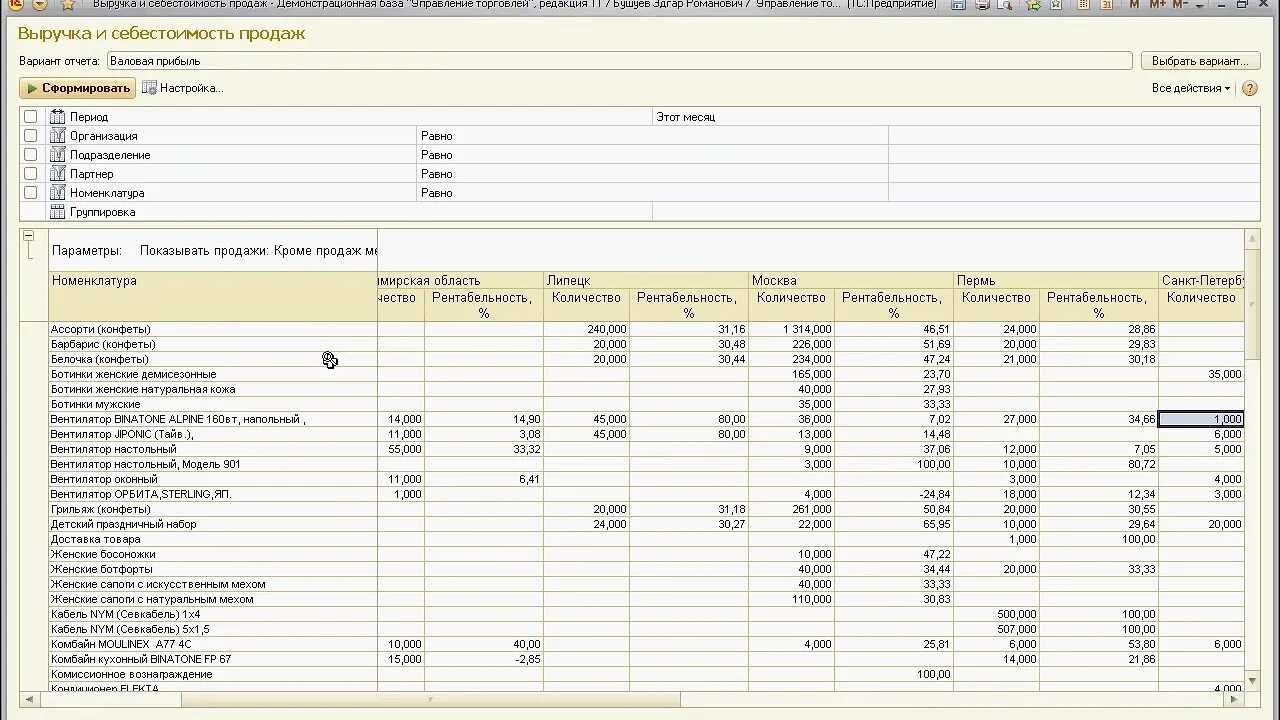Enable the Период checkbox
The height and width of the screenshot is (720, 1280).
(x=30, y=117)
